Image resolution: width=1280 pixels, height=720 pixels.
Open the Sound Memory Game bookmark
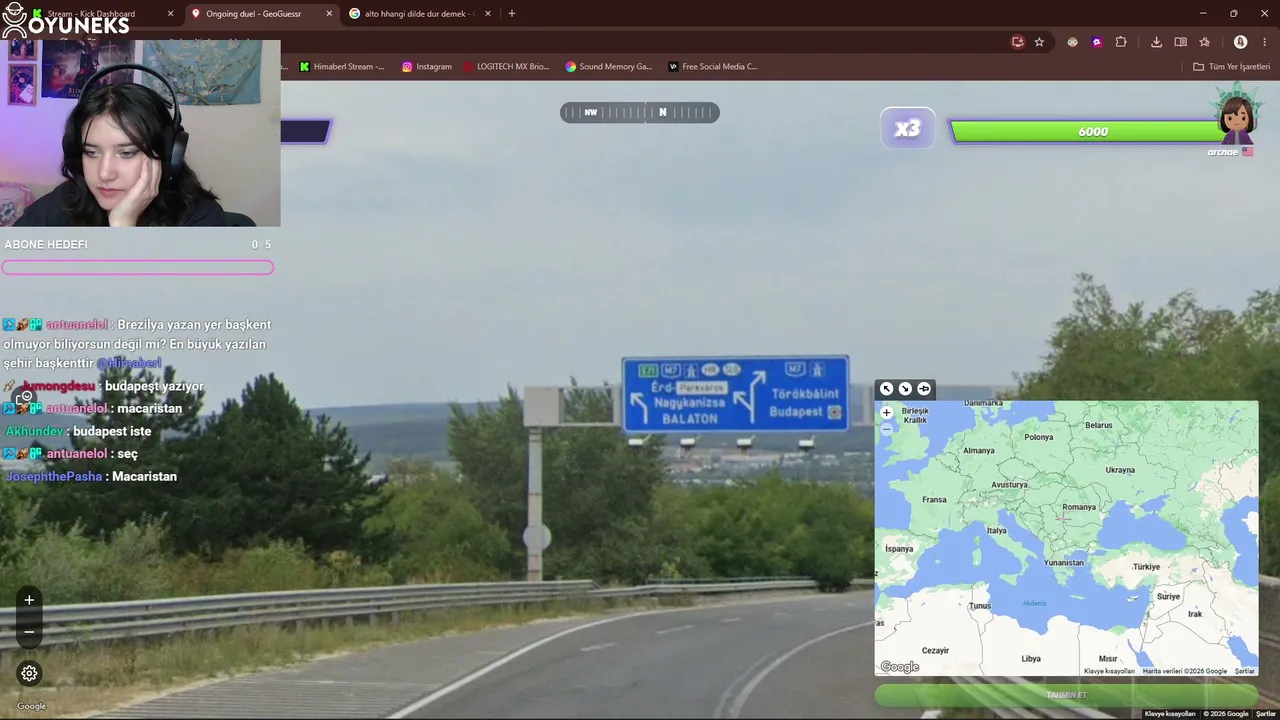coord(609,67)
